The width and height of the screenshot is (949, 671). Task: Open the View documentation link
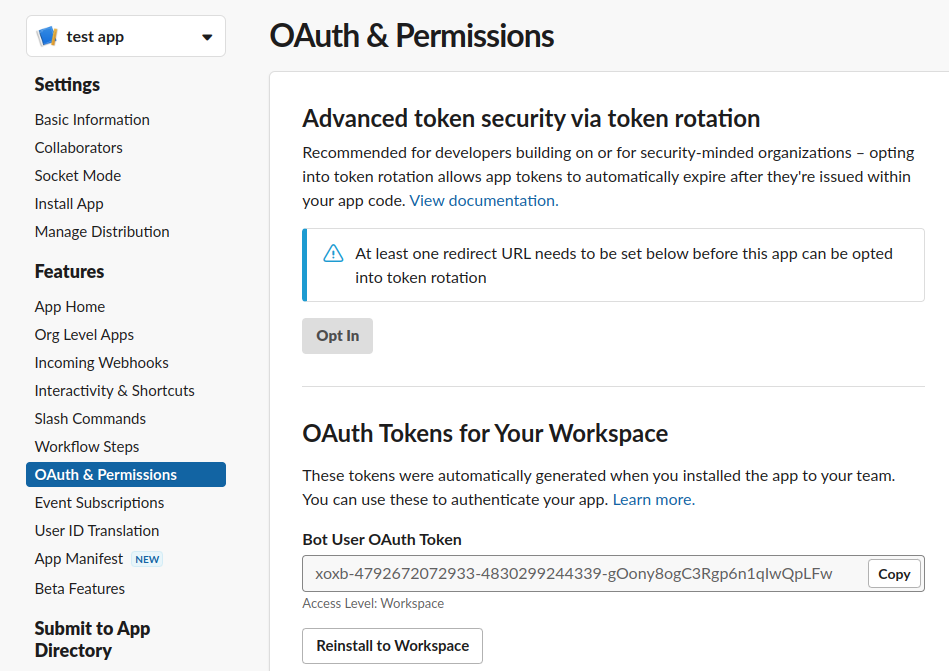click(484, 201)
